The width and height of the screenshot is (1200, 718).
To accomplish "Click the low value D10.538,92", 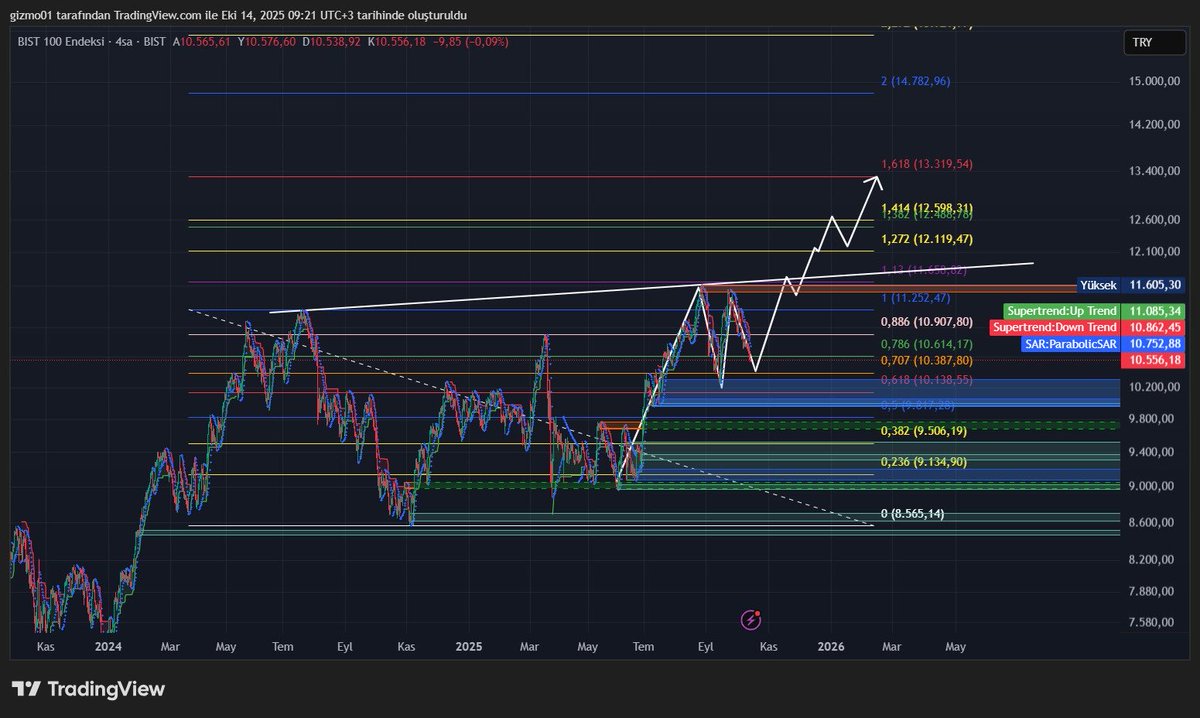I will 333,42.
